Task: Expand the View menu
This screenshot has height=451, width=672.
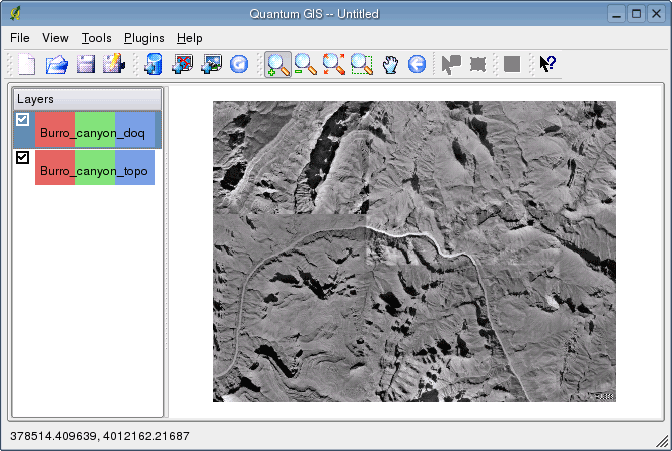Action: (56, 38)
